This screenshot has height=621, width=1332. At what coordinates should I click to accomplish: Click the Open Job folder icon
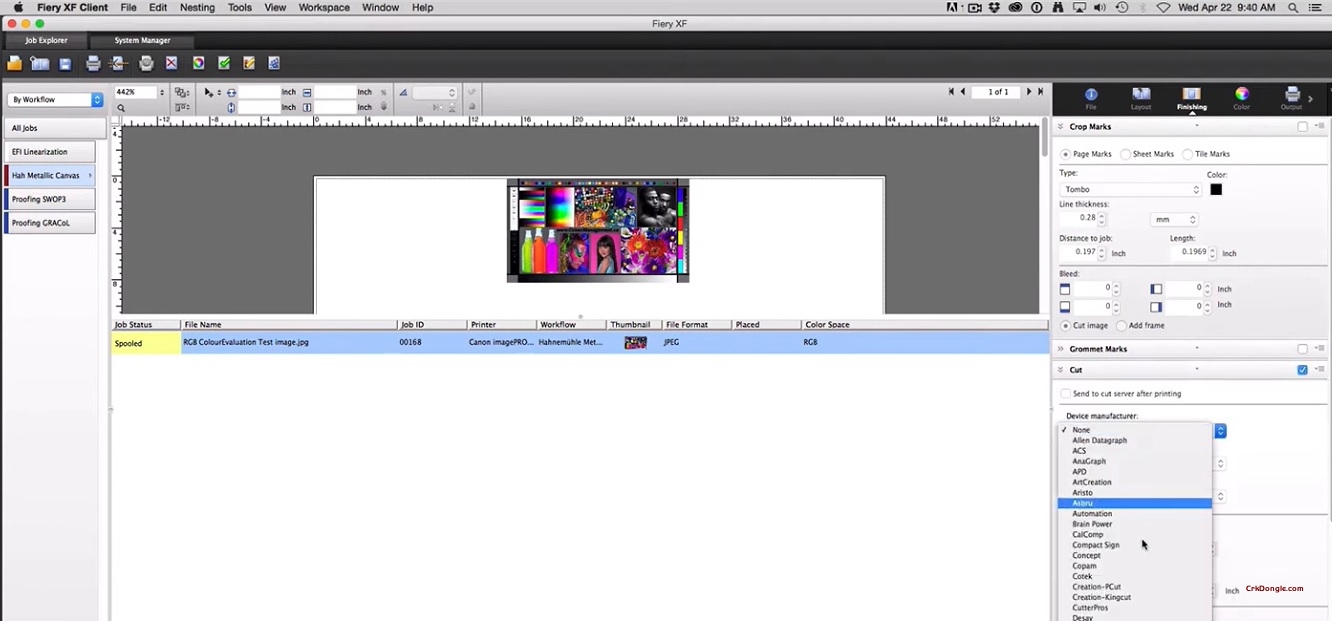14,63
